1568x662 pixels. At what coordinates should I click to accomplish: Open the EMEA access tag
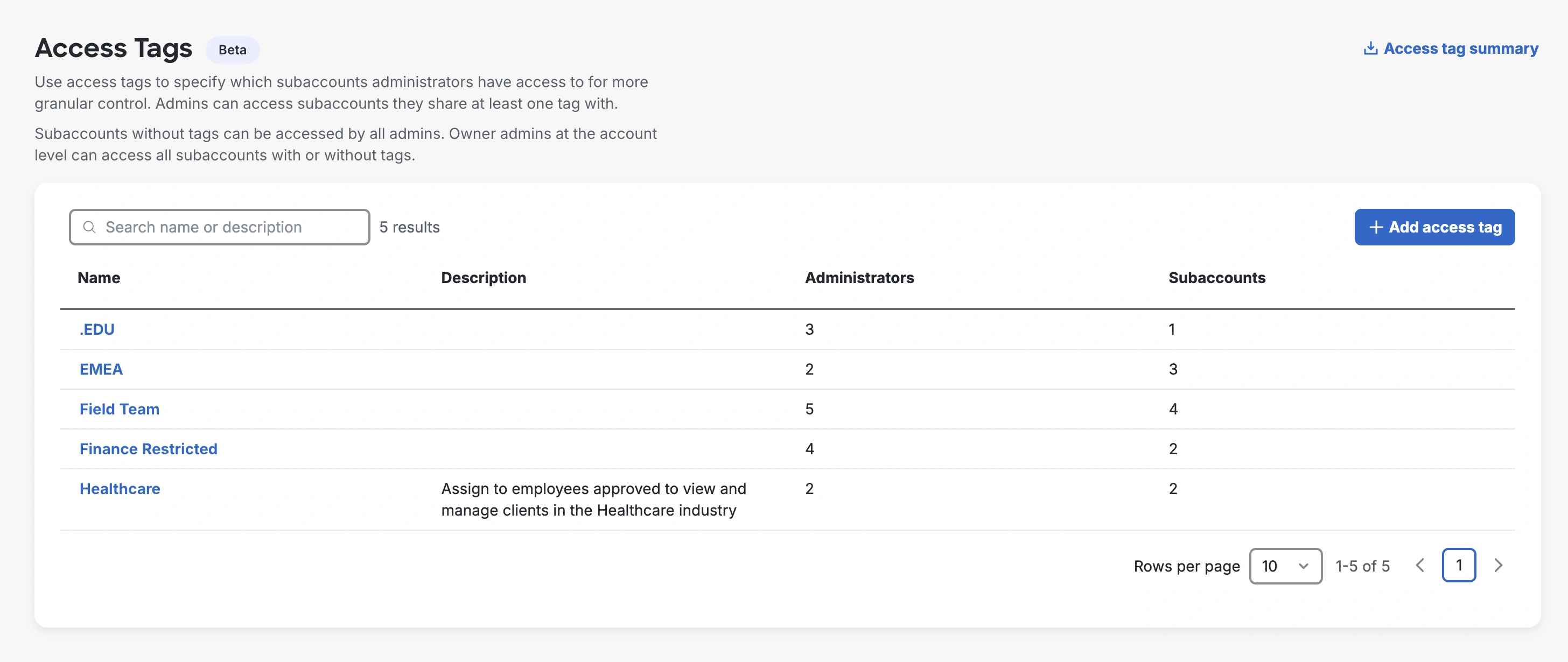(101, 369)
